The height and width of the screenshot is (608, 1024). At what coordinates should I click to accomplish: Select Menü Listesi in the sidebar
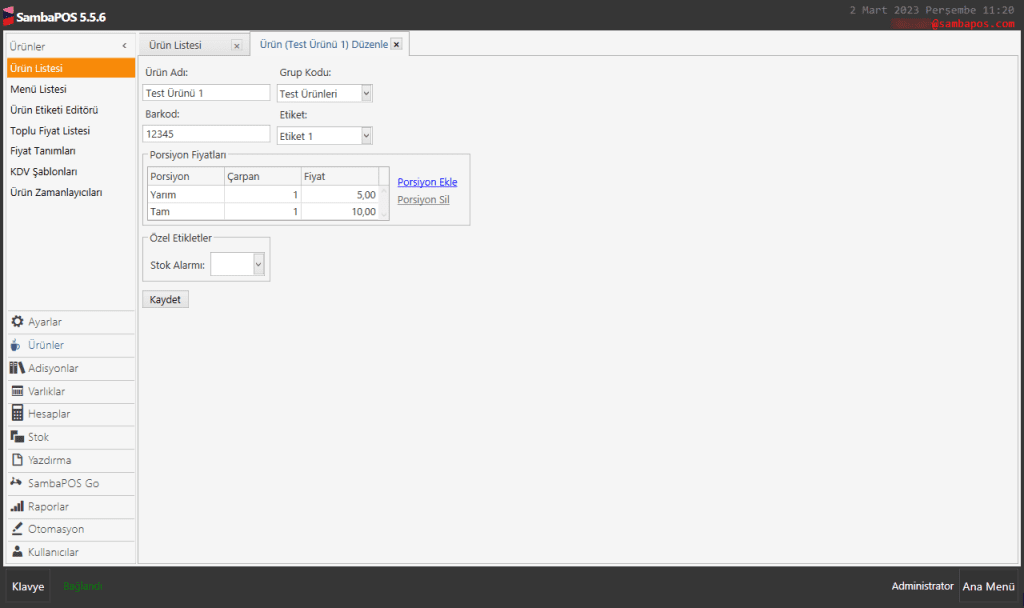(38, 89)
